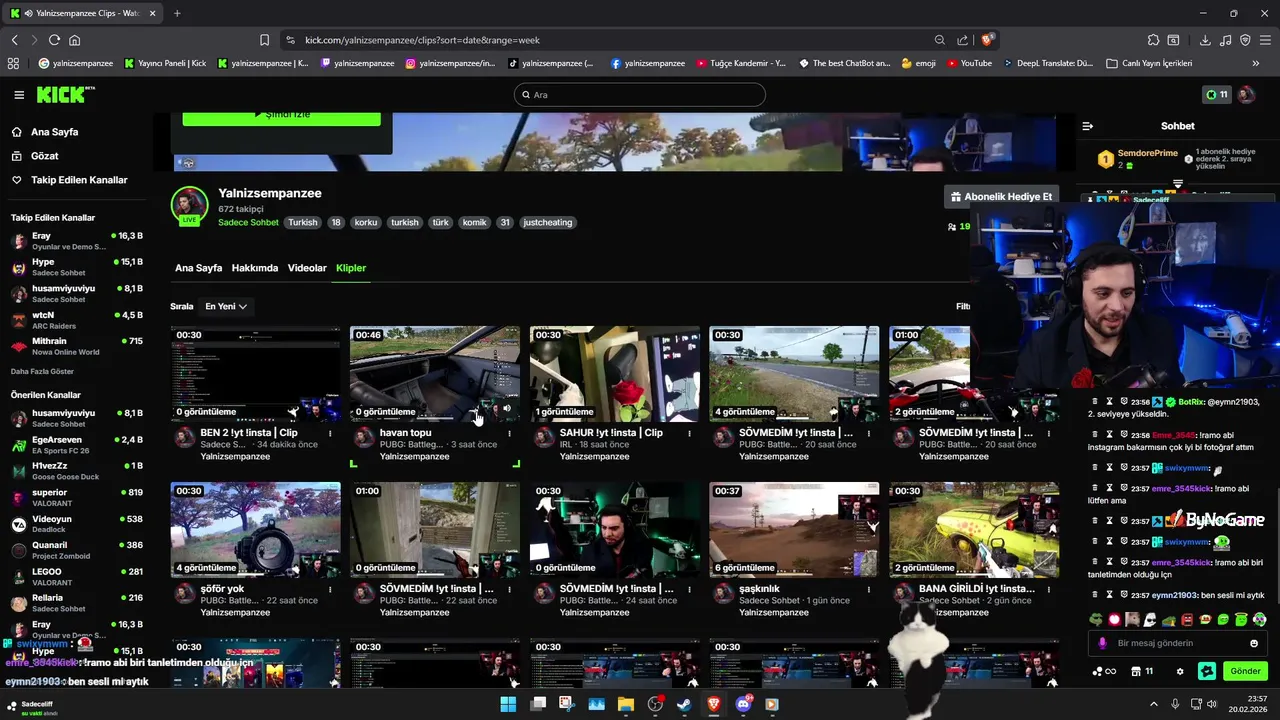Open options menu for 'şoför yok' clip

329,589
